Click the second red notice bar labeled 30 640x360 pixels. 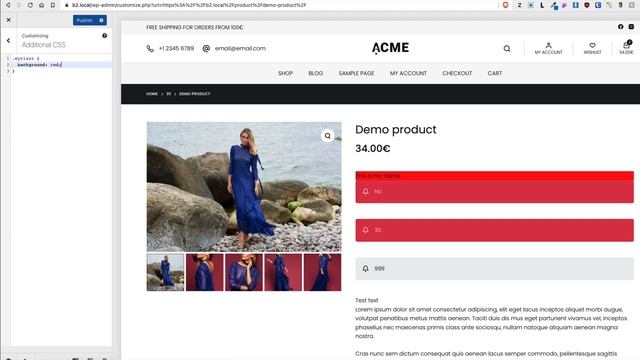point(494,230)
